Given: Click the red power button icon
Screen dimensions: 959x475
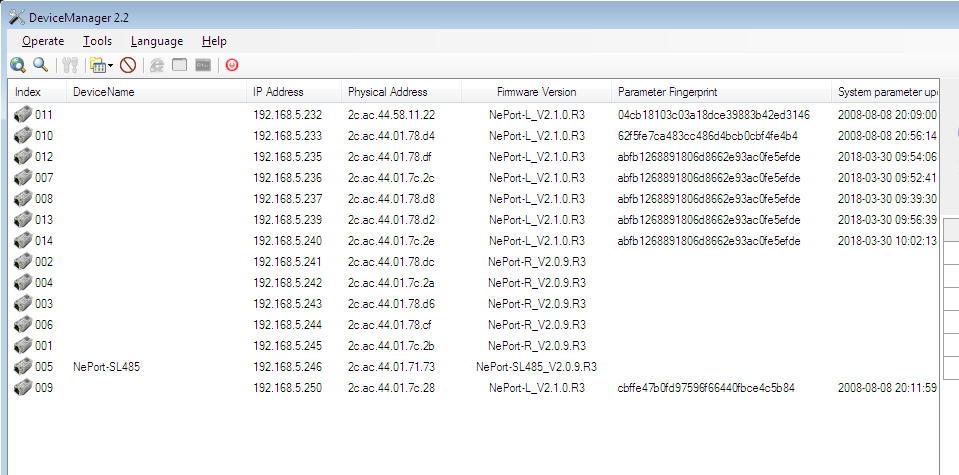Looking at the screenshot, I should tap(232, 65).
